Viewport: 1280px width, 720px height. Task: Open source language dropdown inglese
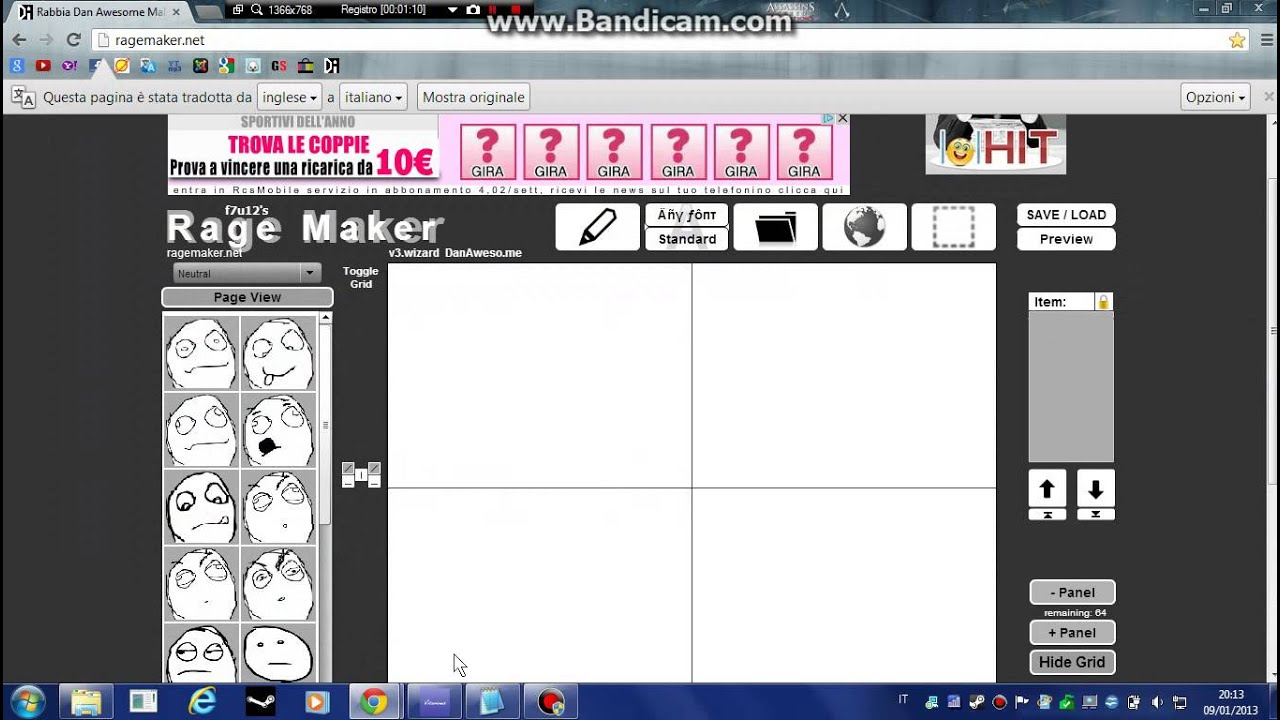pos(288,97)
